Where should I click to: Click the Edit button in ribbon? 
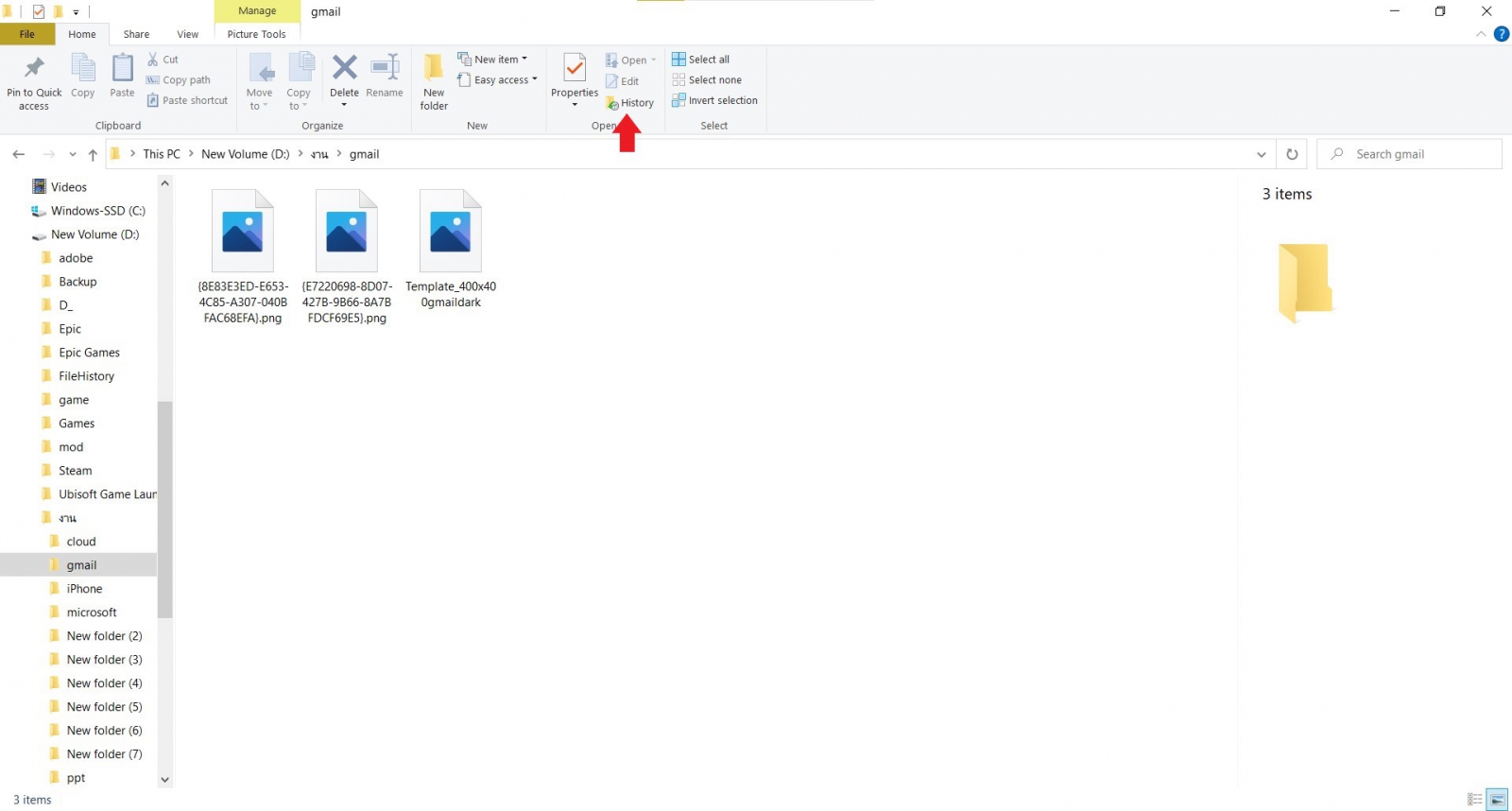(x=623, y=81)
